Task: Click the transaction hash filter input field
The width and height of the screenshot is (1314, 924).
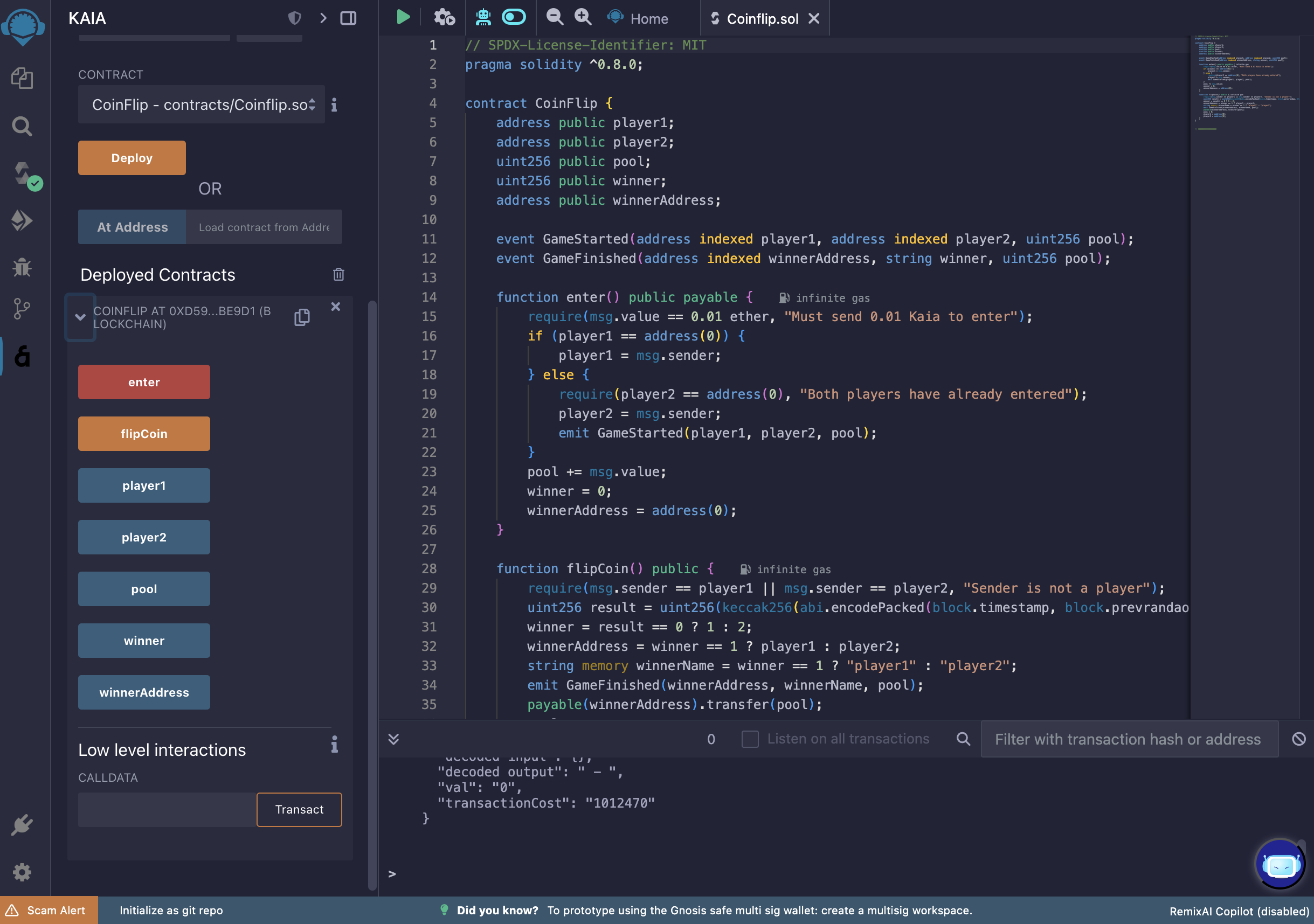Action: pyautogui.click(x=1128, y=739)
